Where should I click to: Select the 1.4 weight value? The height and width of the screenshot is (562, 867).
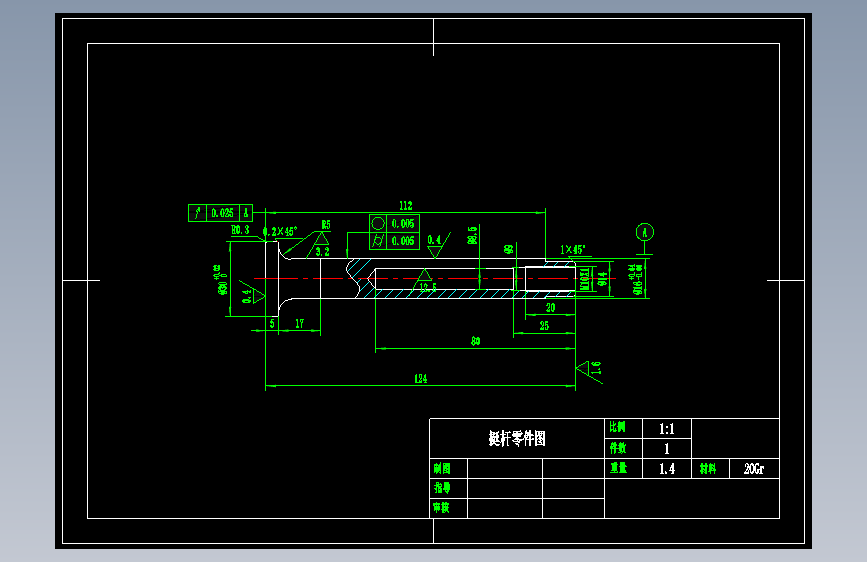point(667,469)
